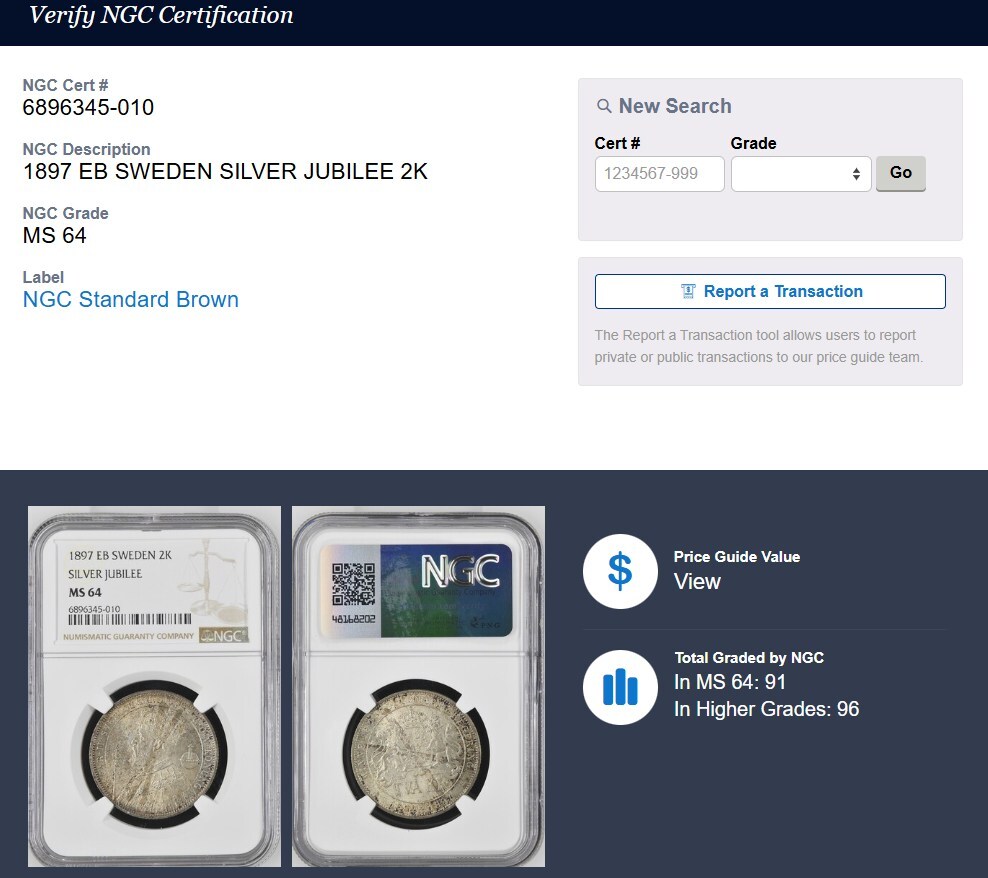Screen dimensions: 988x878
Task: Click the New Search magnifier icon
Action: (604, 106)
